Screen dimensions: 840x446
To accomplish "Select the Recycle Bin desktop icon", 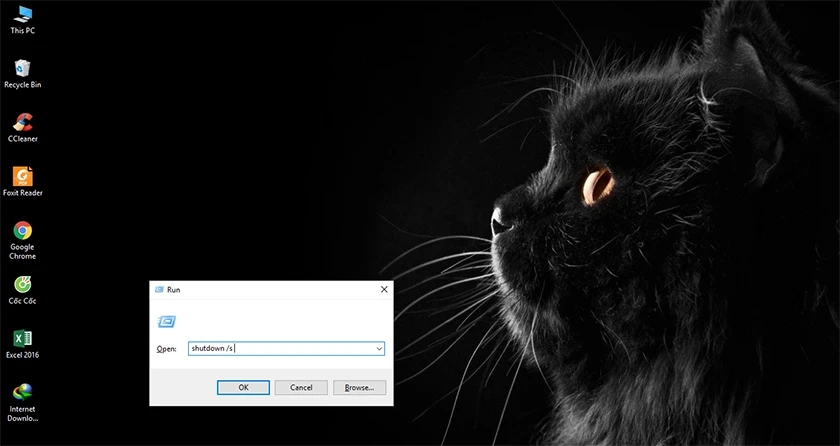I will (22, 74).
